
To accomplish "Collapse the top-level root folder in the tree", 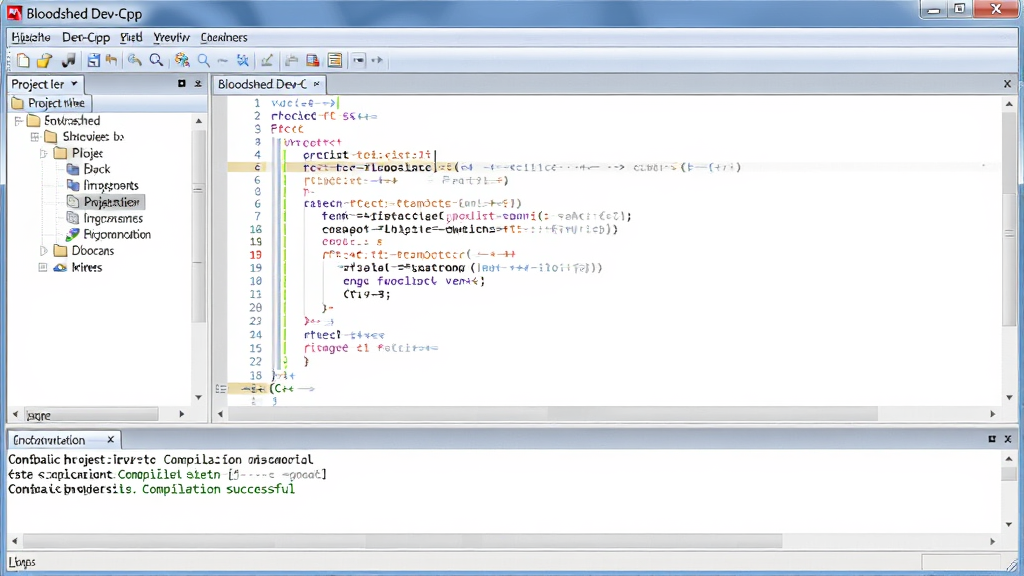I will coord(19,121).
